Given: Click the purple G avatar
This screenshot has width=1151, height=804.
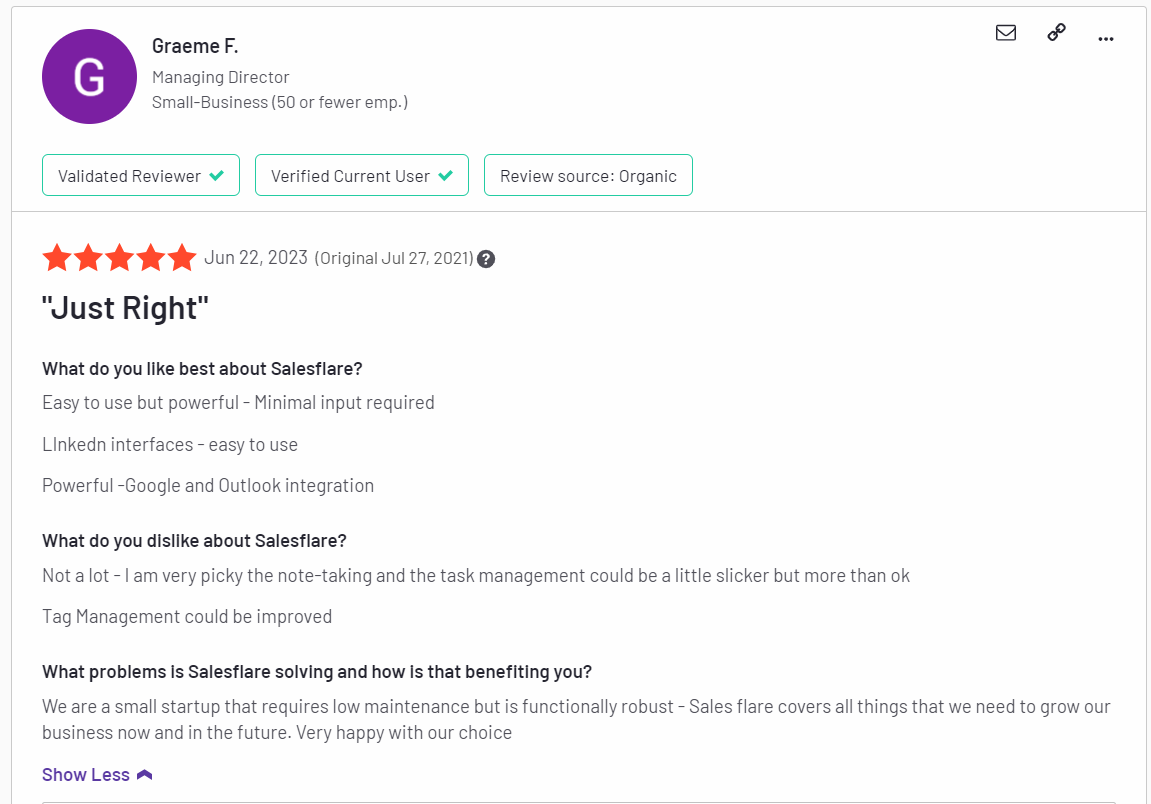Looking at the screenshot, I should coord(90,76).
